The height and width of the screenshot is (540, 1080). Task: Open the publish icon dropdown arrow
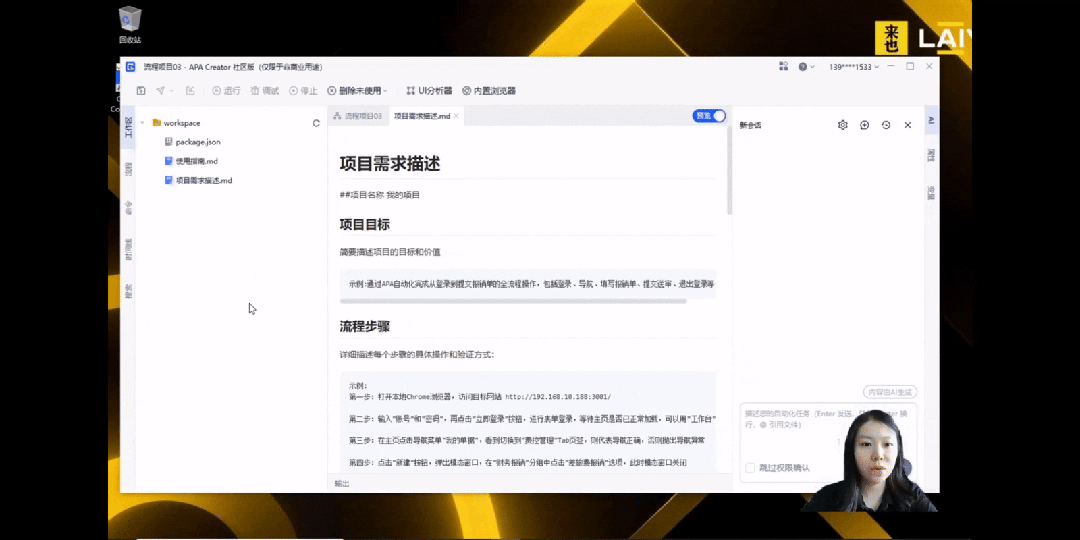click(x=172, y=91)
